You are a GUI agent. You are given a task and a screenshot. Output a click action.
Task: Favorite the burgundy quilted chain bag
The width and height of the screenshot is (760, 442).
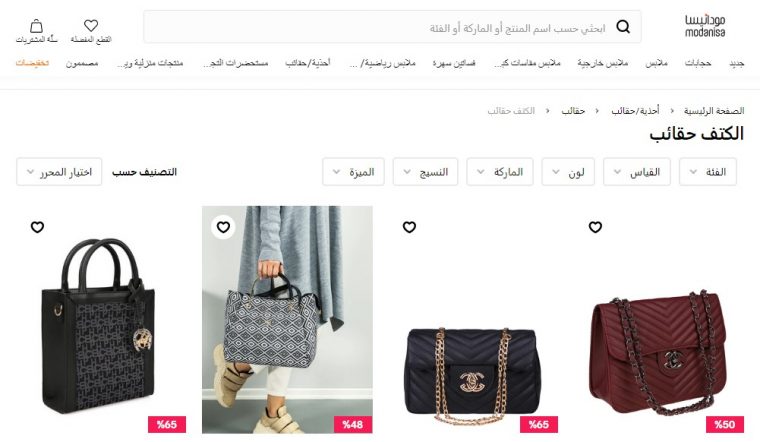pos(595,227)
